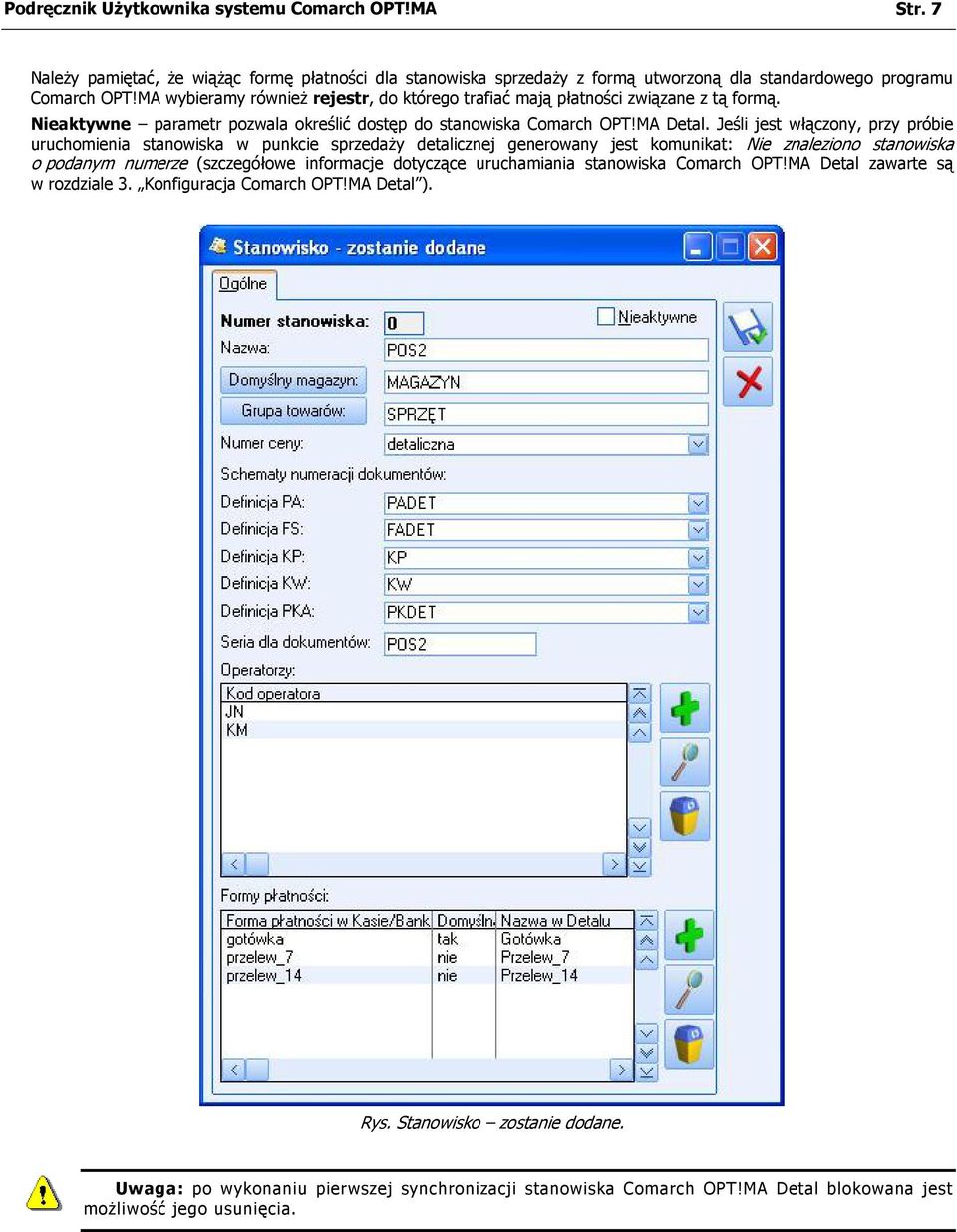Add a payment form with green plus

point(689,935)
